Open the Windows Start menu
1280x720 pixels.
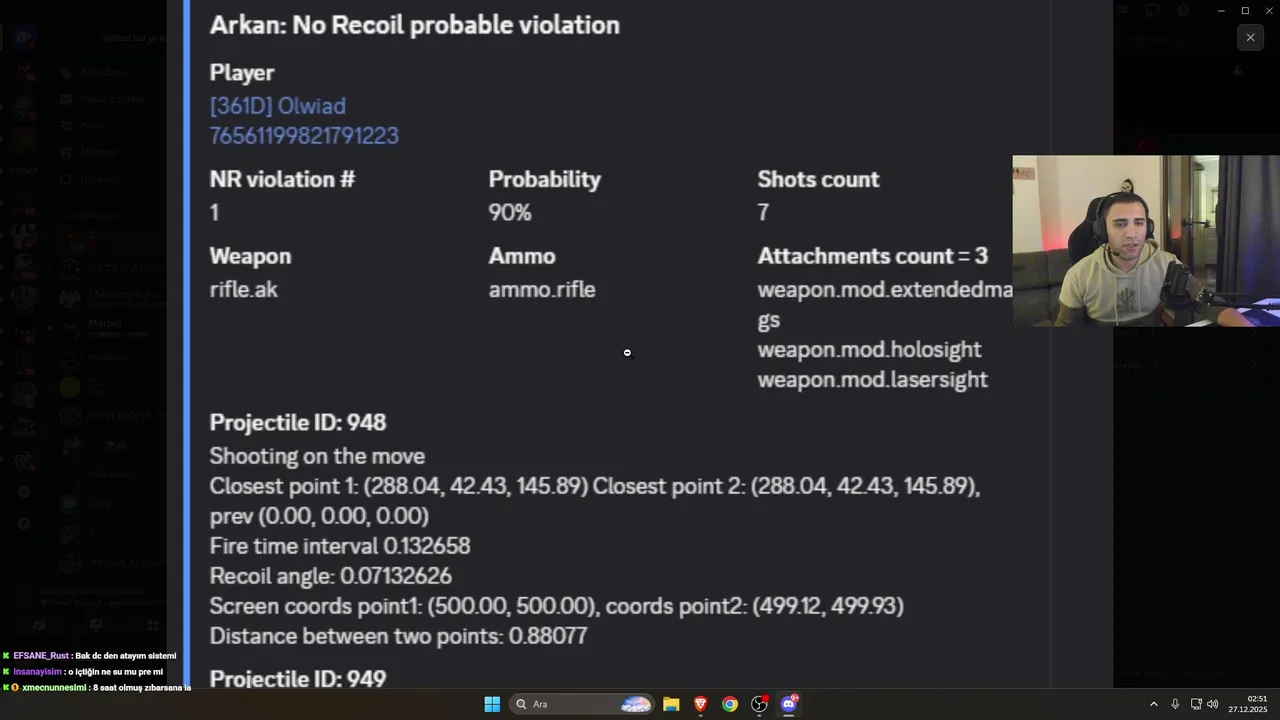pos(492,704)
